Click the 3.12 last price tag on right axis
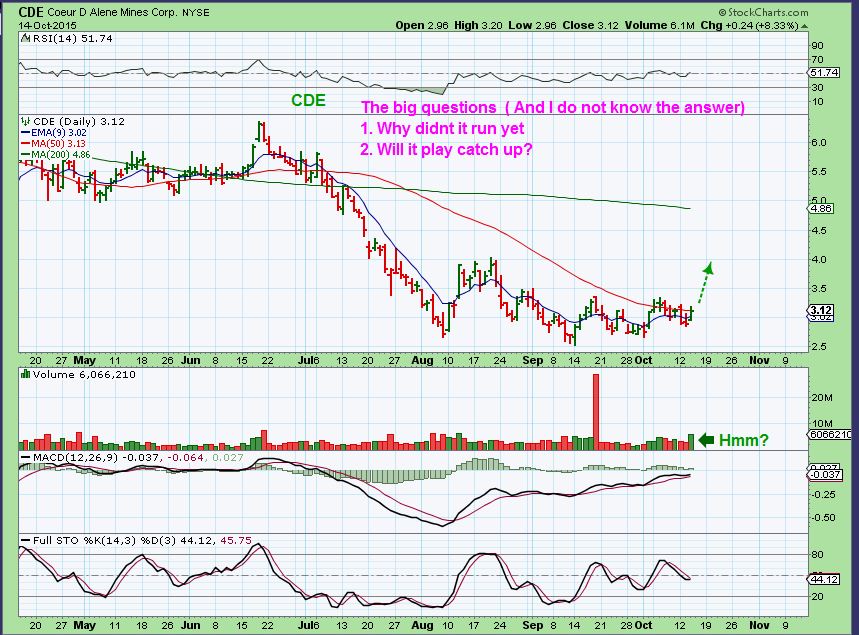The image size is (859, 635). point(821,310)
